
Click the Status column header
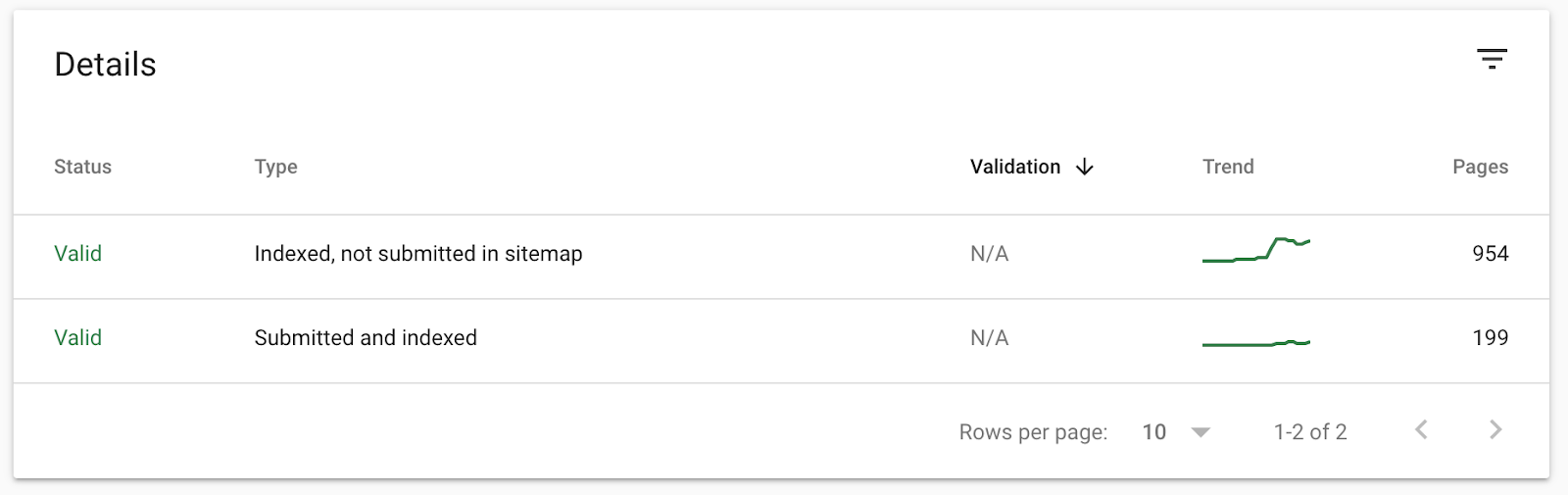82,168
